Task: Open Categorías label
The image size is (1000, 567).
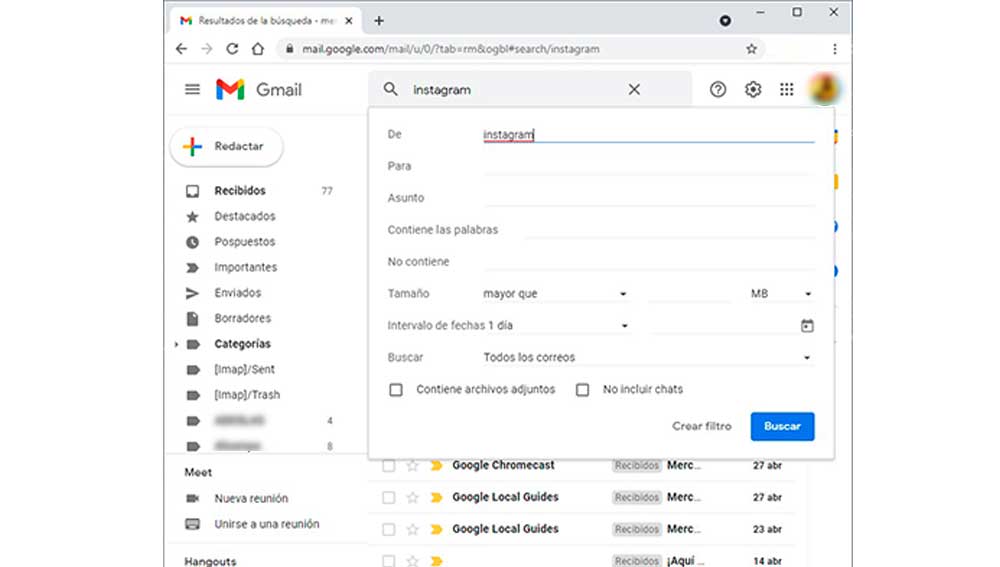Action: [242, 344]
